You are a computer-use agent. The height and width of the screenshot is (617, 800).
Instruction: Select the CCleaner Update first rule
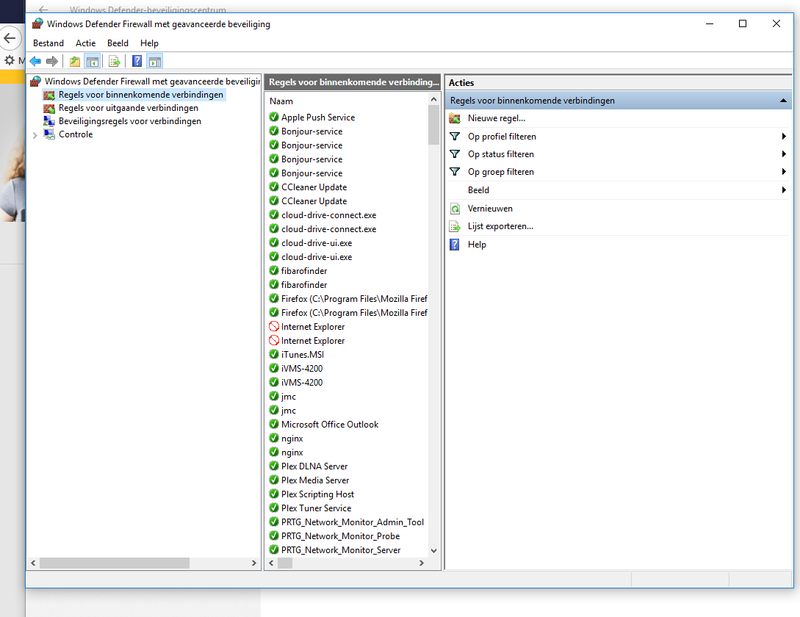[x=314, y=187]
